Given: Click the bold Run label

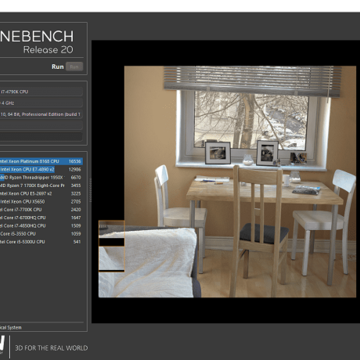Looking at the screenshot, I should point(57,67).
